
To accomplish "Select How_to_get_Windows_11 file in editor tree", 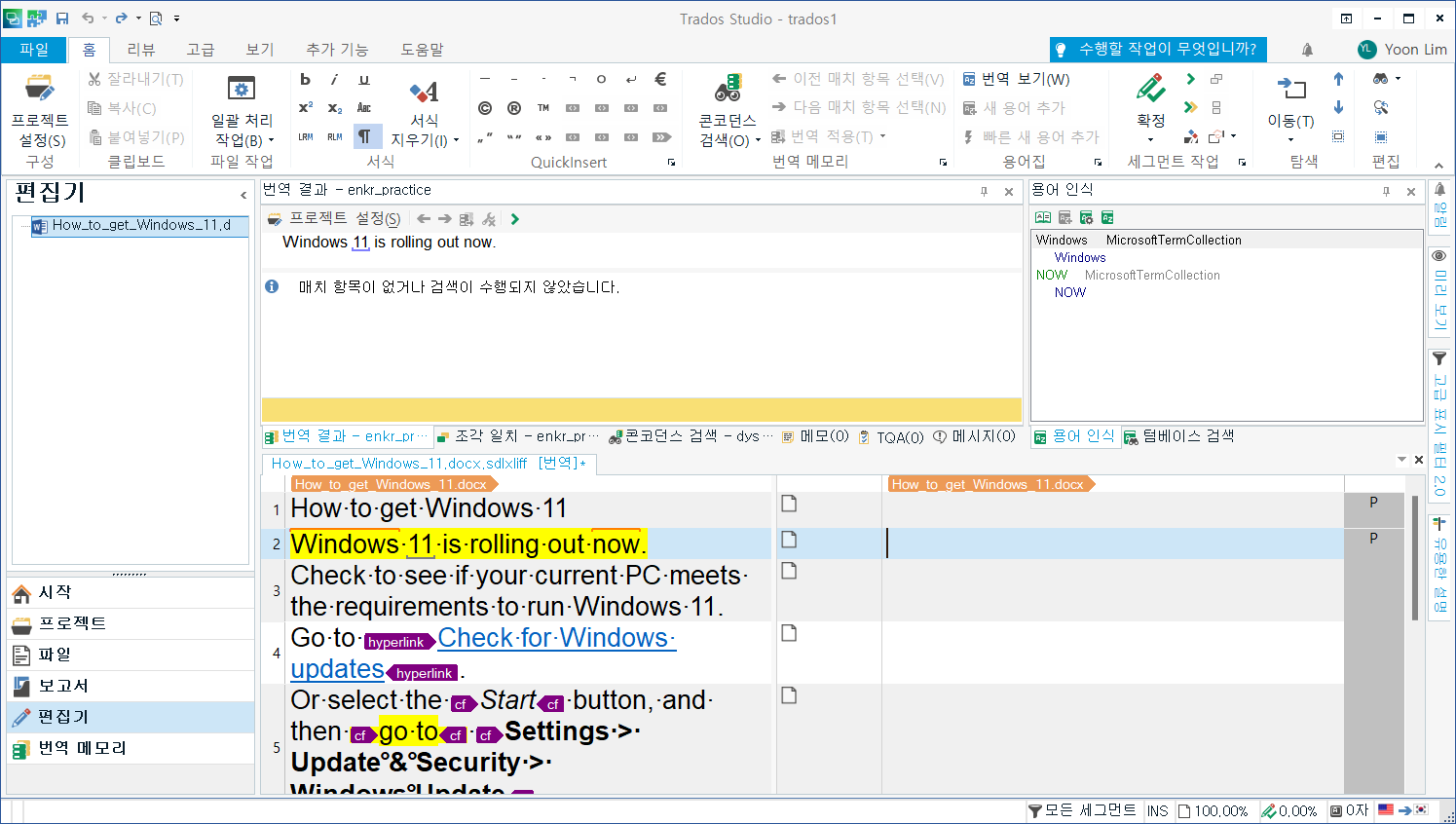I will pyautogui.click(x=140, y=225).
